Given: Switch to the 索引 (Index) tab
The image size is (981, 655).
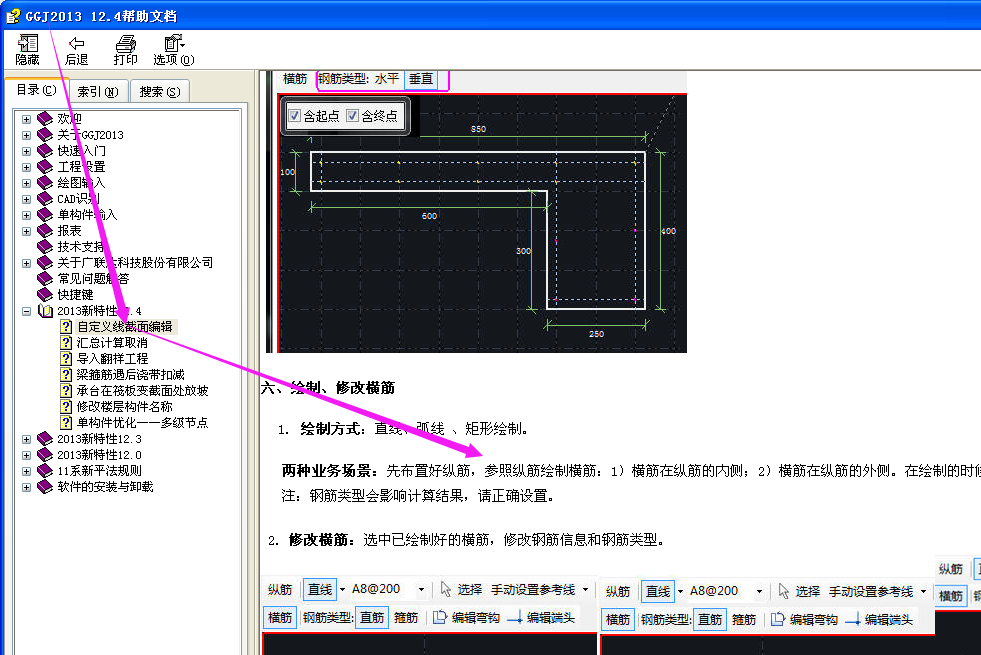Looking at the screenshot, I should pyautogui.click(x=98, y=92).
